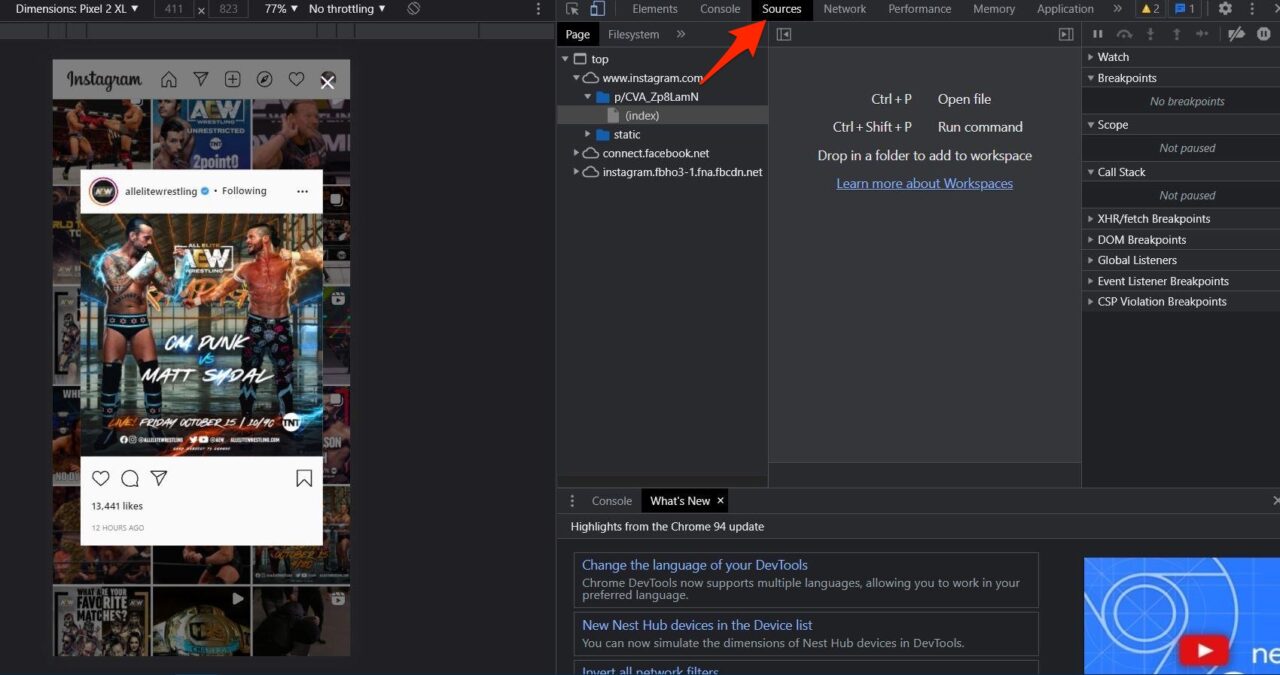Click the pause script execution button
Screen dimensions: 1280x675
tap(1098, 34)
